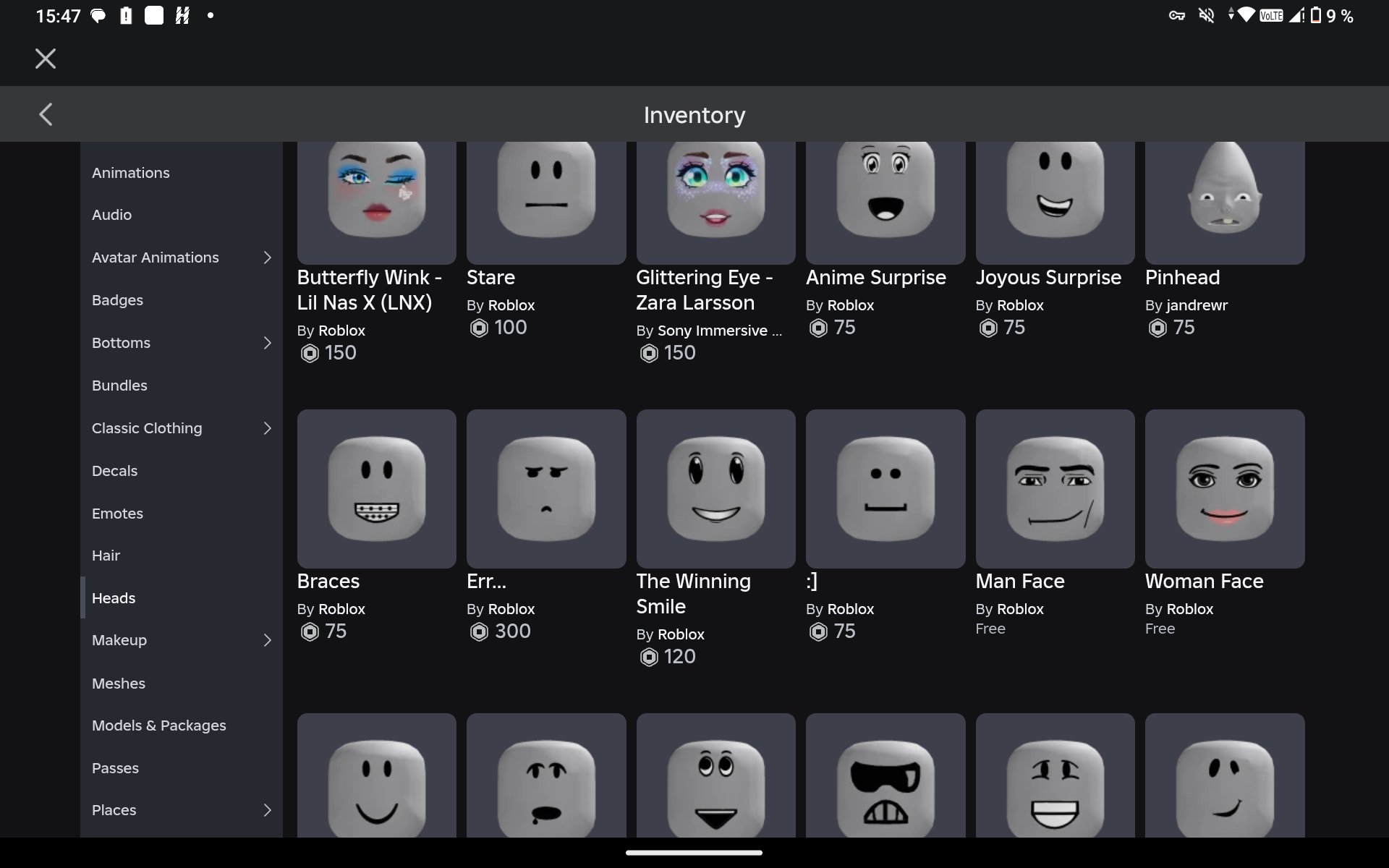Open the Decals category
Screen dimensions: 1389x868
(x=181, y=471)
